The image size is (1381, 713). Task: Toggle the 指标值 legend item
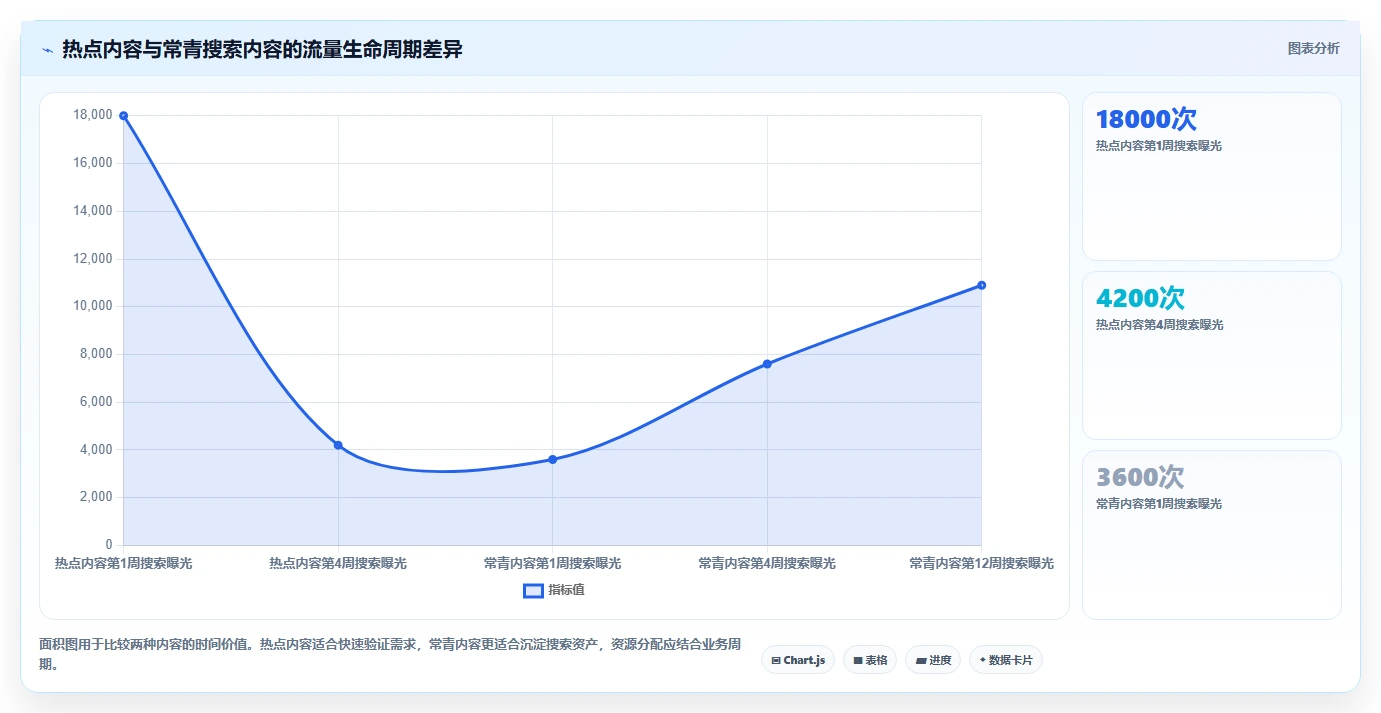click(554, 590)
